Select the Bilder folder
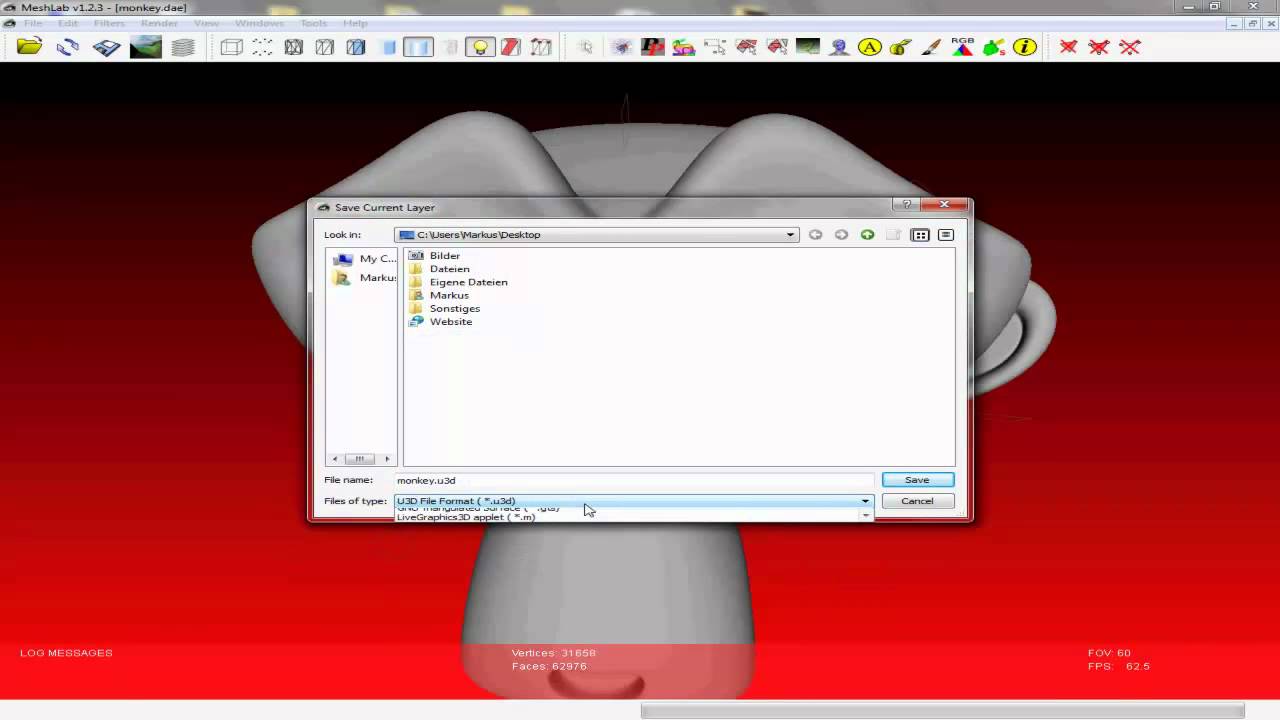This screenshot has width=1280, height=720. coord(436,256)
